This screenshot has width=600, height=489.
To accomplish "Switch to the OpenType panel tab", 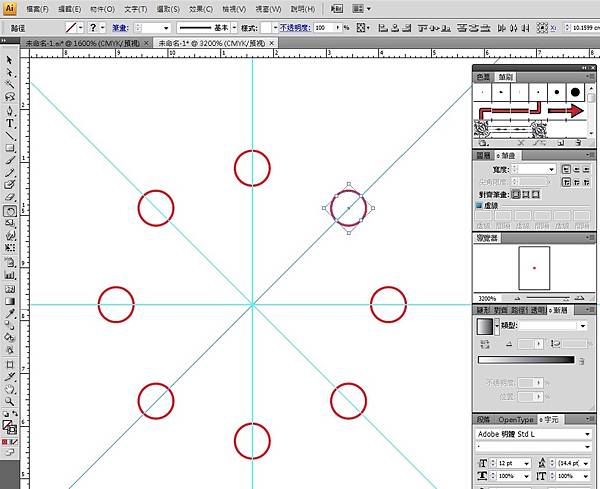I will (x=515, y=420).
